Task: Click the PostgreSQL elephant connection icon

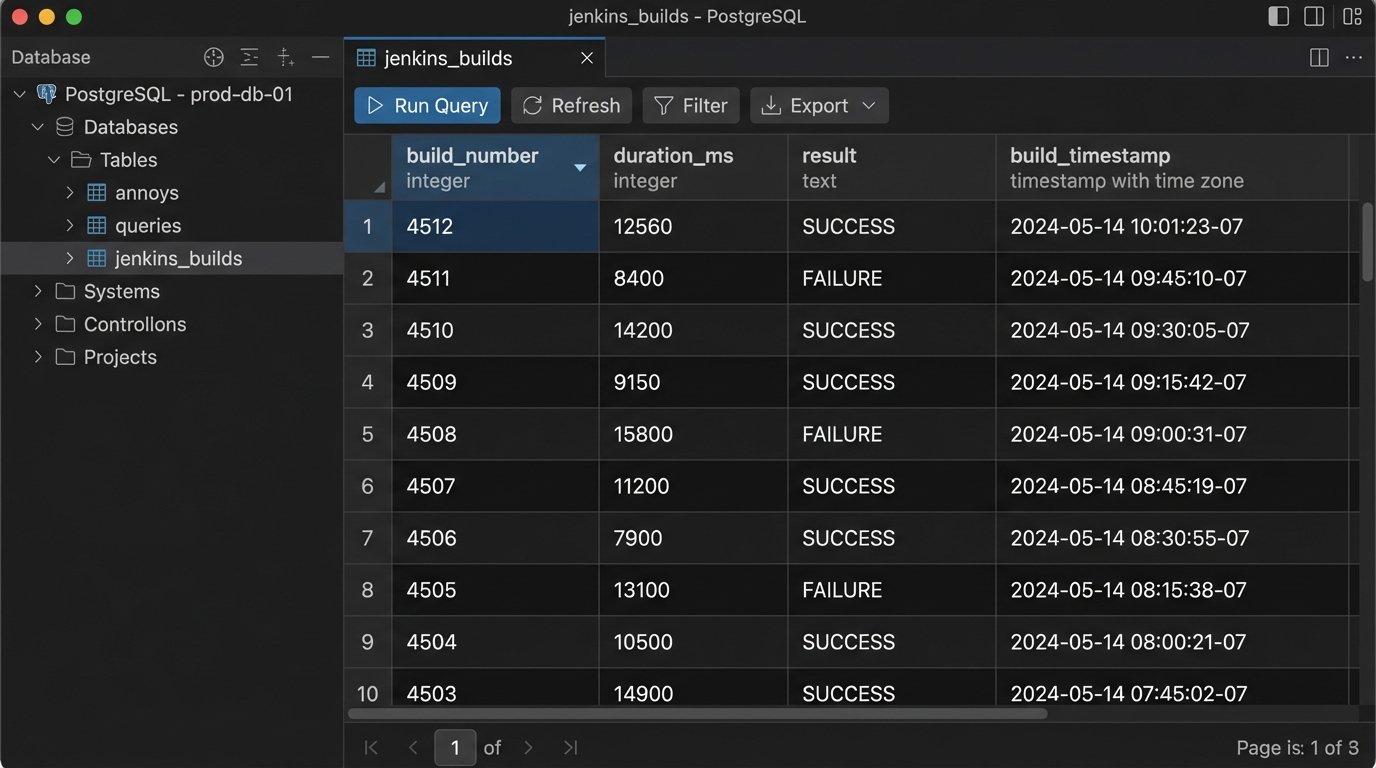Action: coord(46,94)
